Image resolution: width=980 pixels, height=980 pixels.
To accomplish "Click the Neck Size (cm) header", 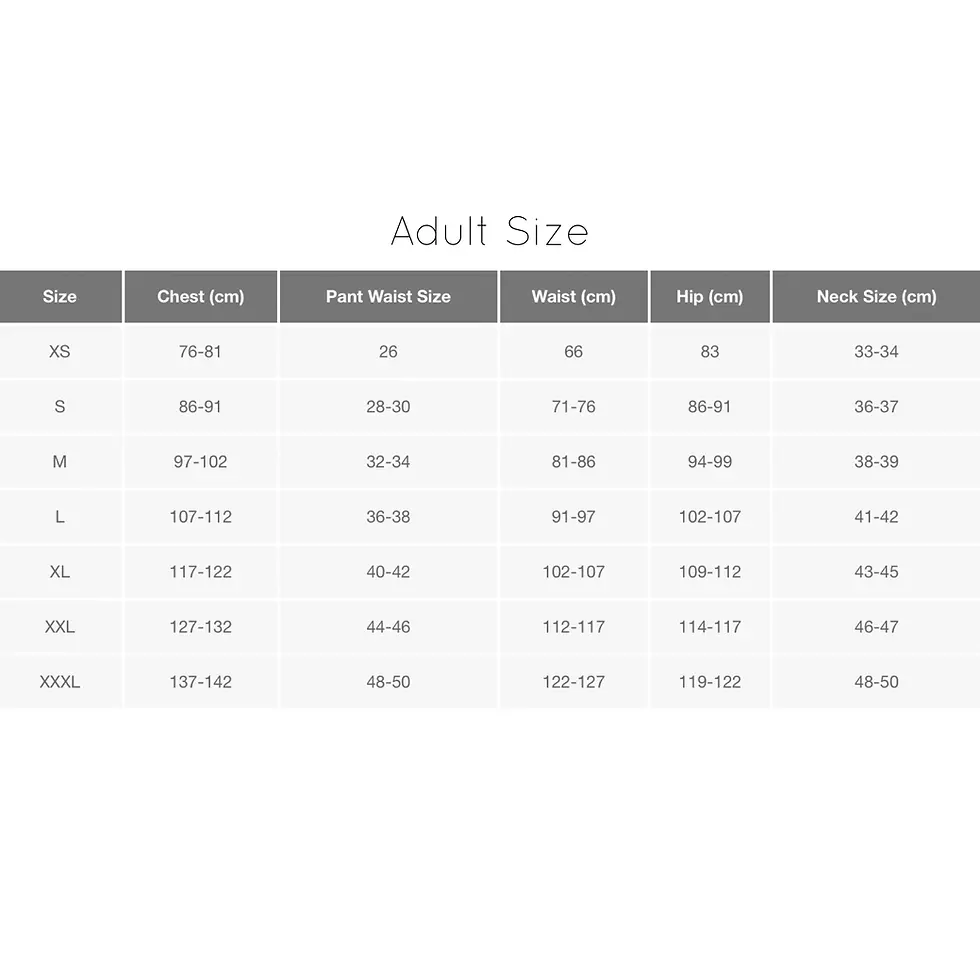I will tap(876, 297).
